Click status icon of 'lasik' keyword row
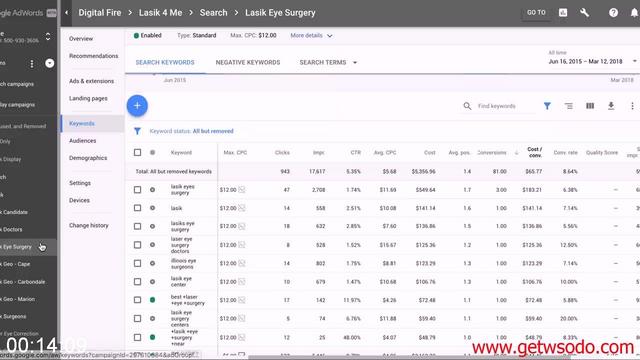Image resolution: width=640 pixels, height=360 pixels. pyautogui.click(x=152, y=208)
